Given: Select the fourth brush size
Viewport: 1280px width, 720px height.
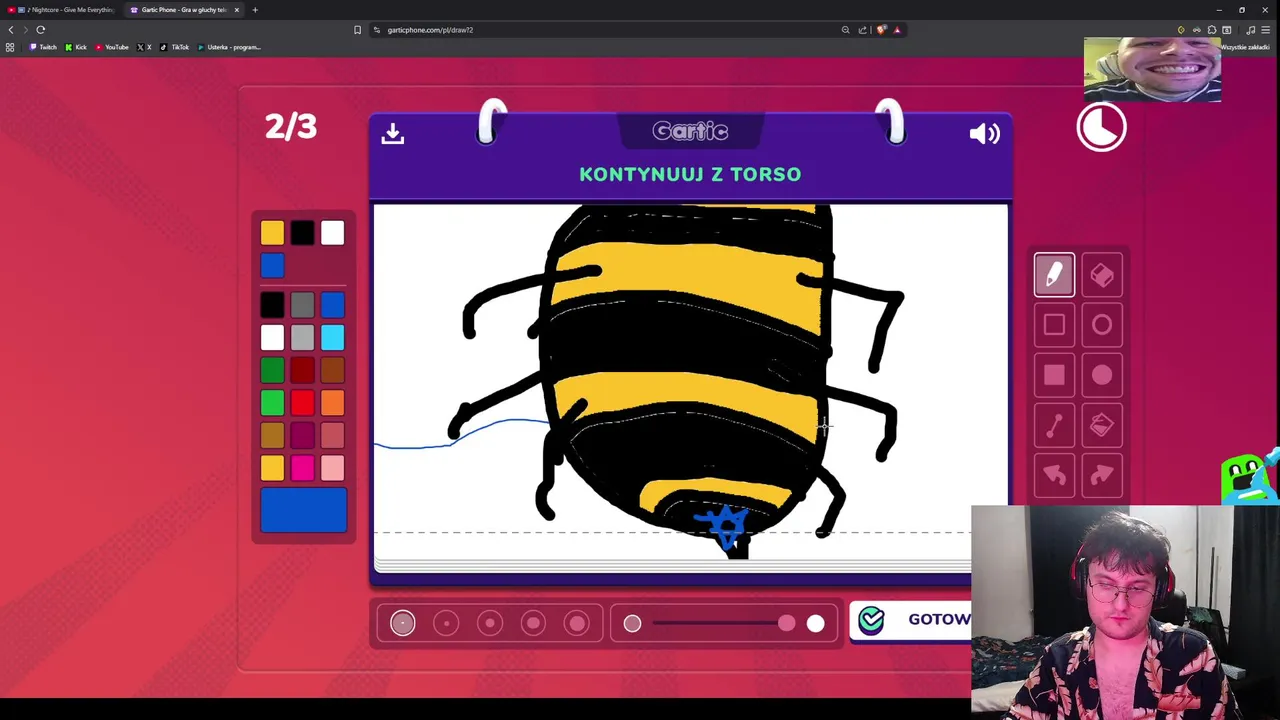Looking at the screenshot, I should (533, 624).
